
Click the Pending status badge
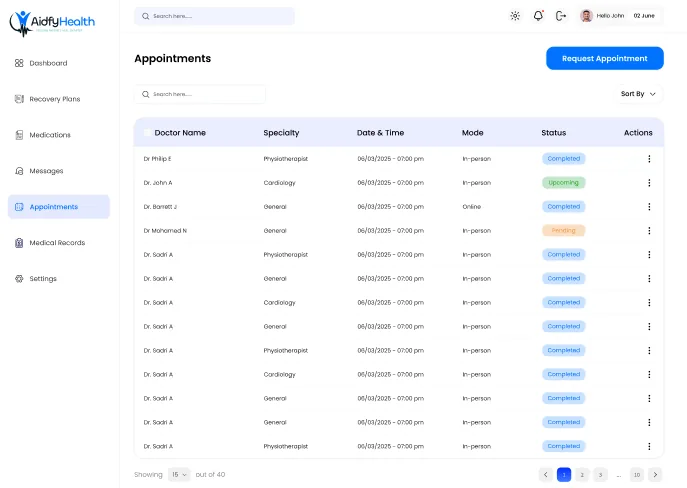[x=563, y=230]
